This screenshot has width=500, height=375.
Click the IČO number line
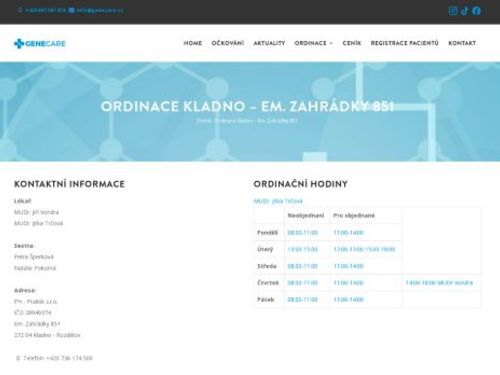click(x=33, y=313)
